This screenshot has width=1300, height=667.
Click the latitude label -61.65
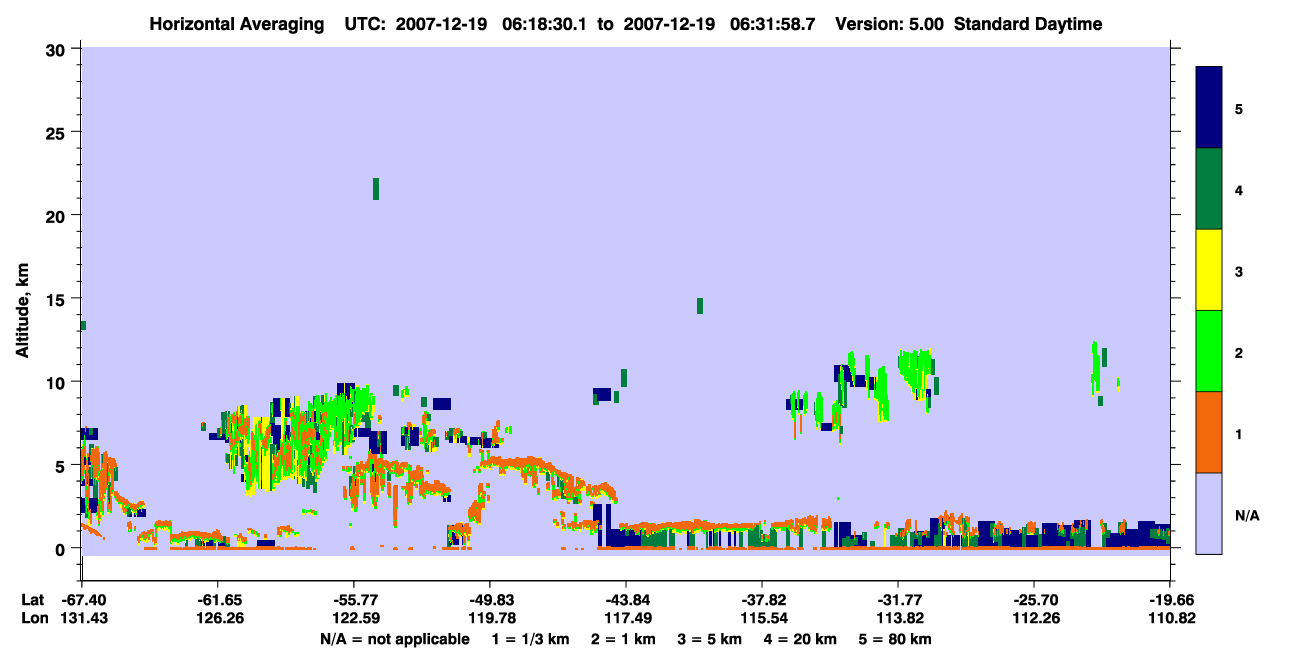[217, 599]
